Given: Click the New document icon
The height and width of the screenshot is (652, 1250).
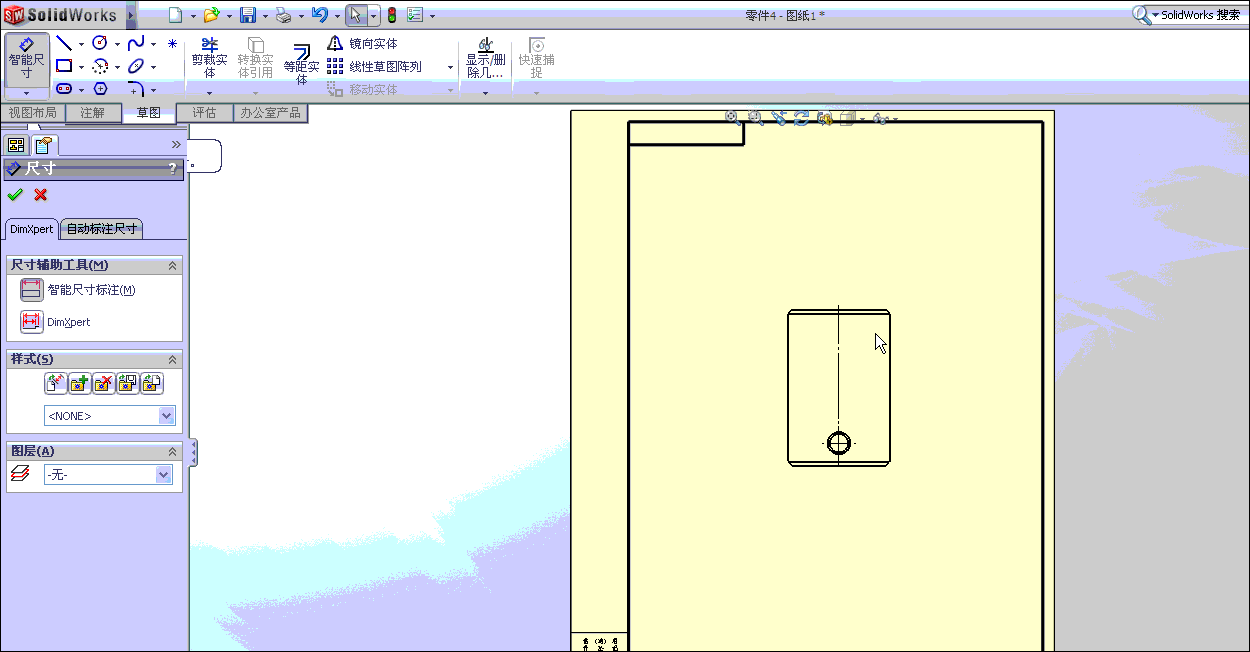Looking at the screenshot, I should [x=175, y=15].
